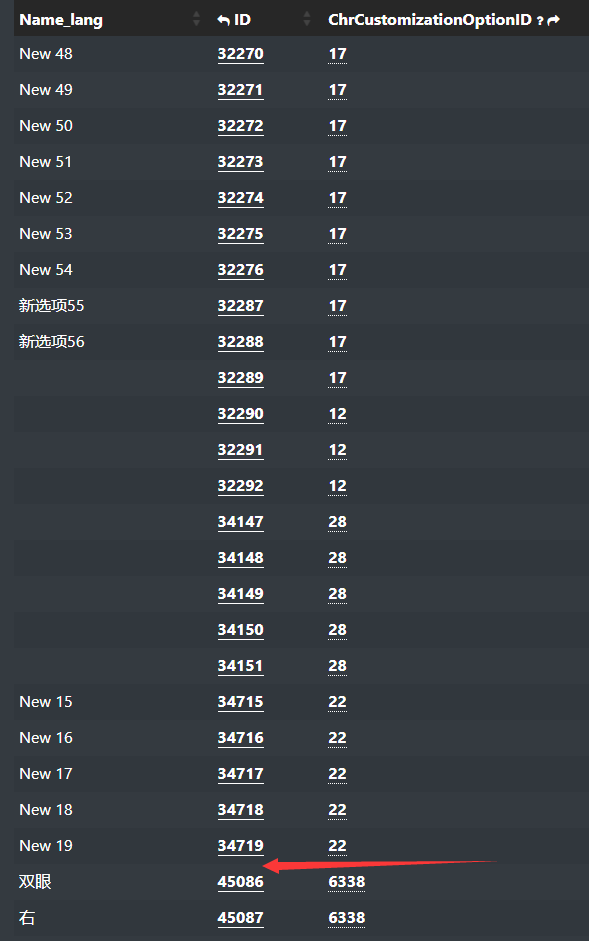Sort the table by Name_lang column arrows

pyautogui.click(x=196, y=19)
